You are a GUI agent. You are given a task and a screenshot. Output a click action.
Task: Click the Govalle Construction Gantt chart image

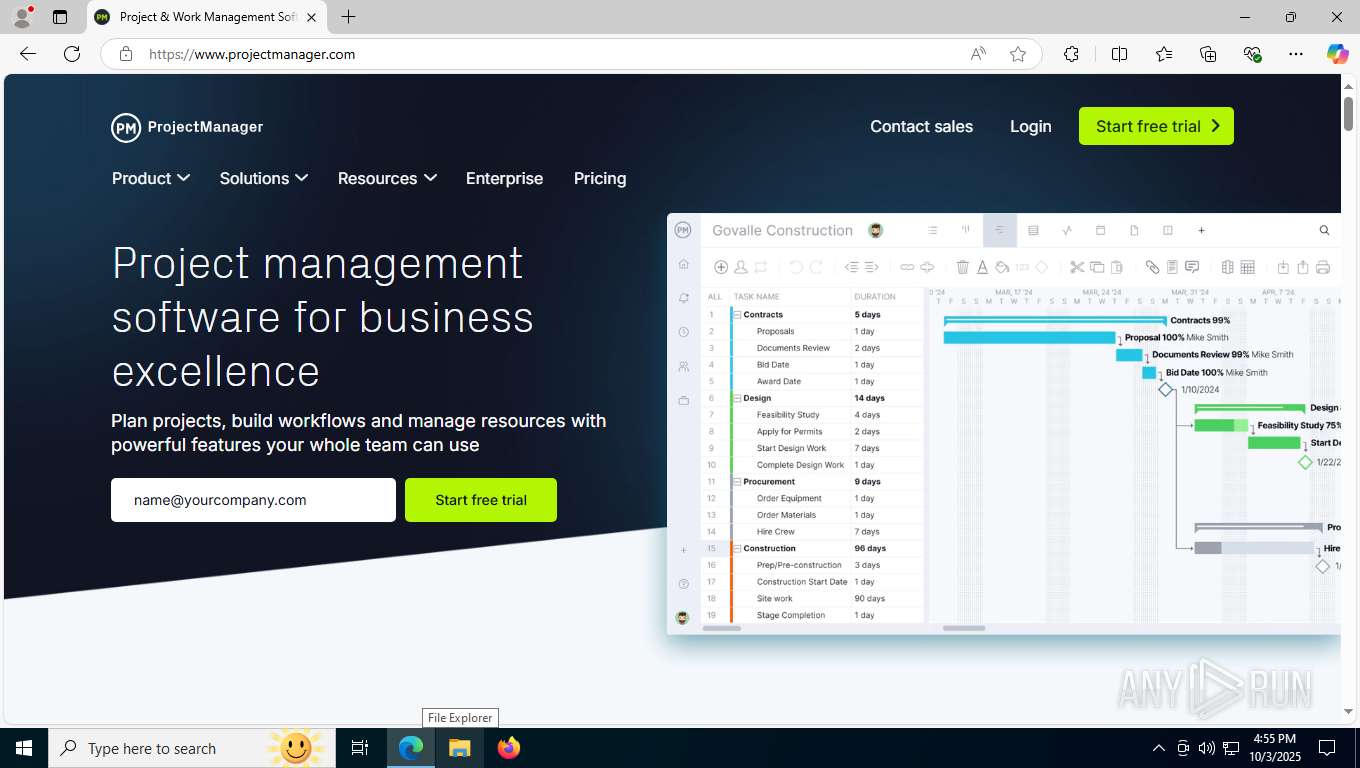1003,424
